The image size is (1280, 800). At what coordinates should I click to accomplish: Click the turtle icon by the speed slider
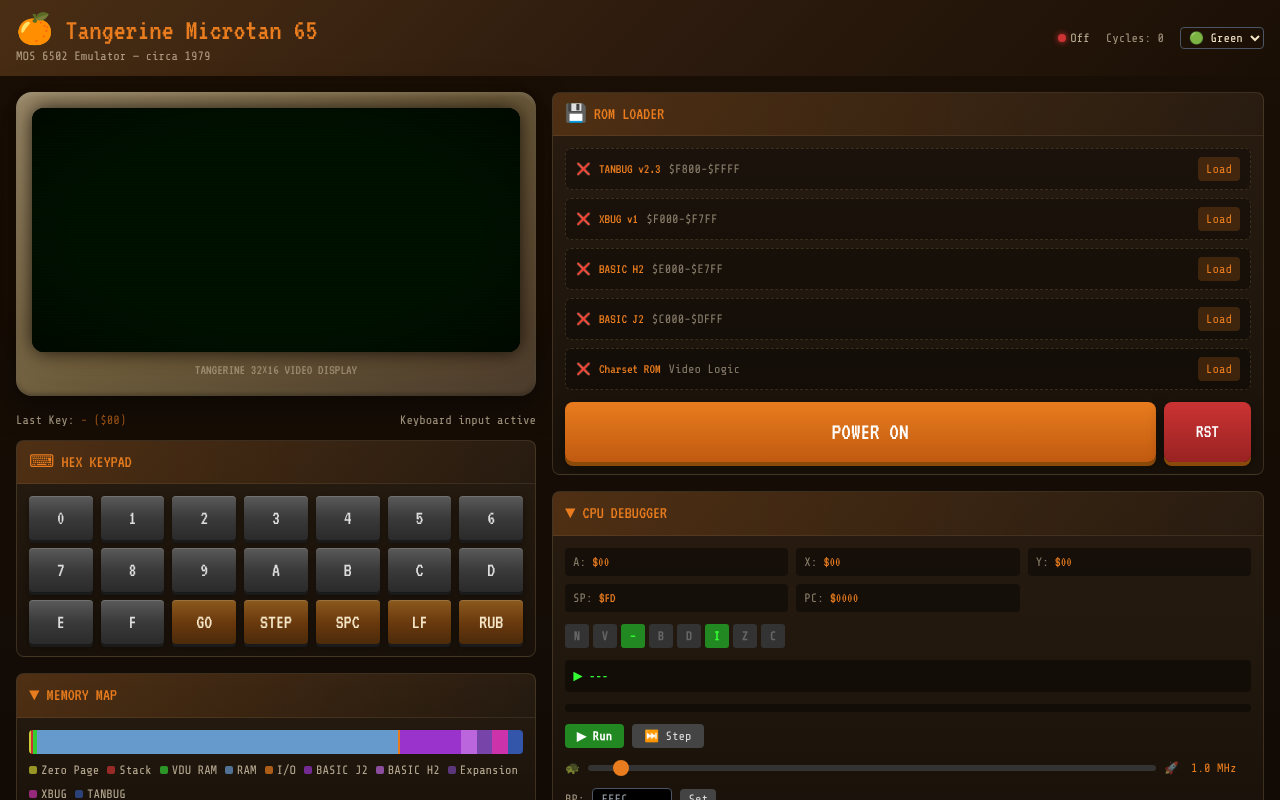[571, 767]
